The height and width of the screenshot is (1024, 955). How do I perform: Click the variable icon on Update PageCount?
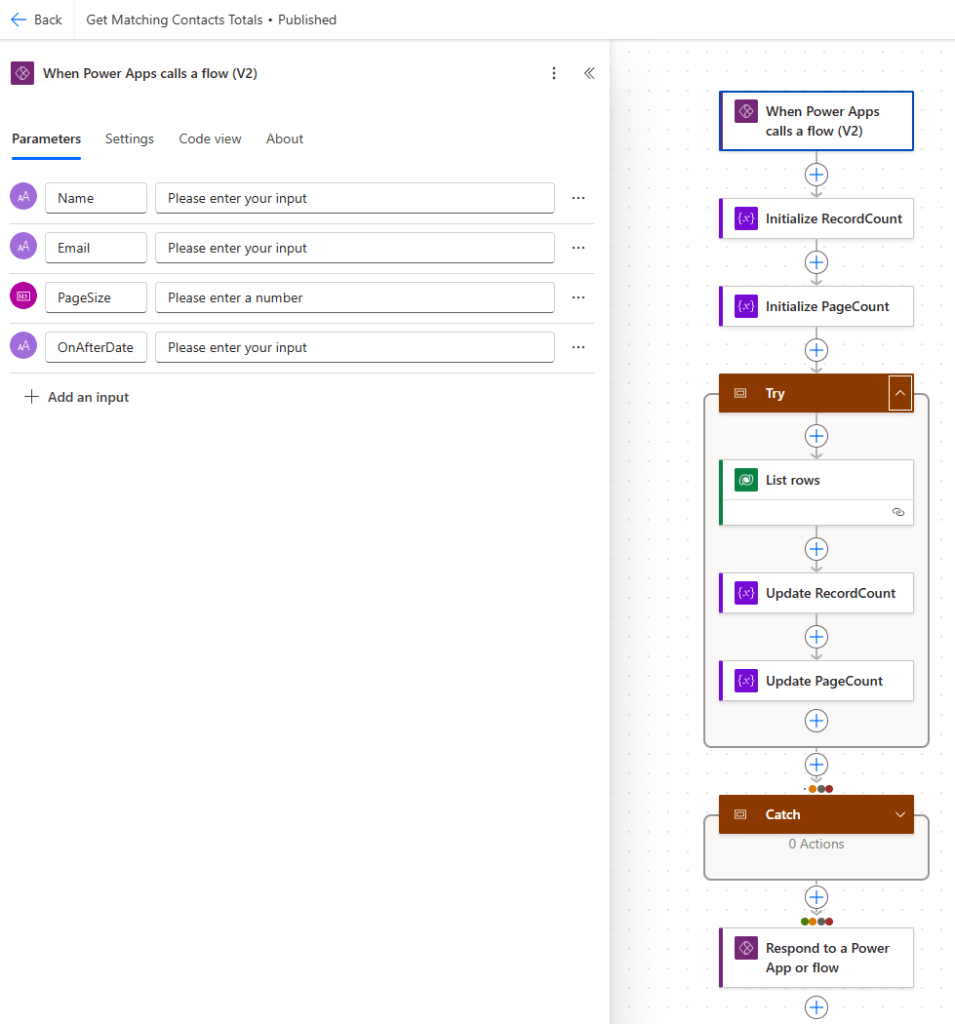click(x=745, y=681)
